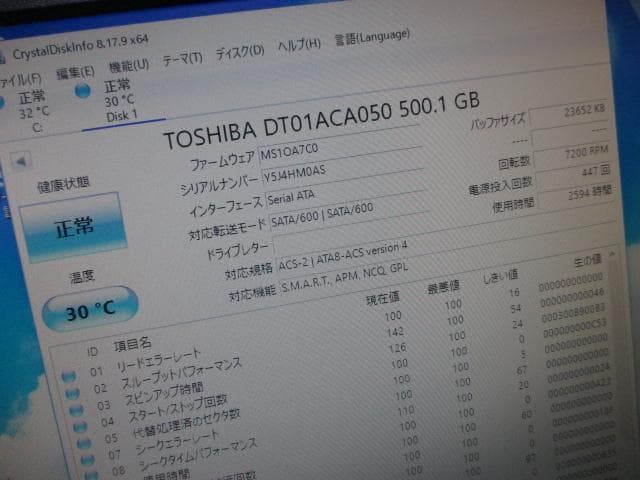Click the current value 126 cell
The height and width of the screenshot is (480, 640).
397,348
